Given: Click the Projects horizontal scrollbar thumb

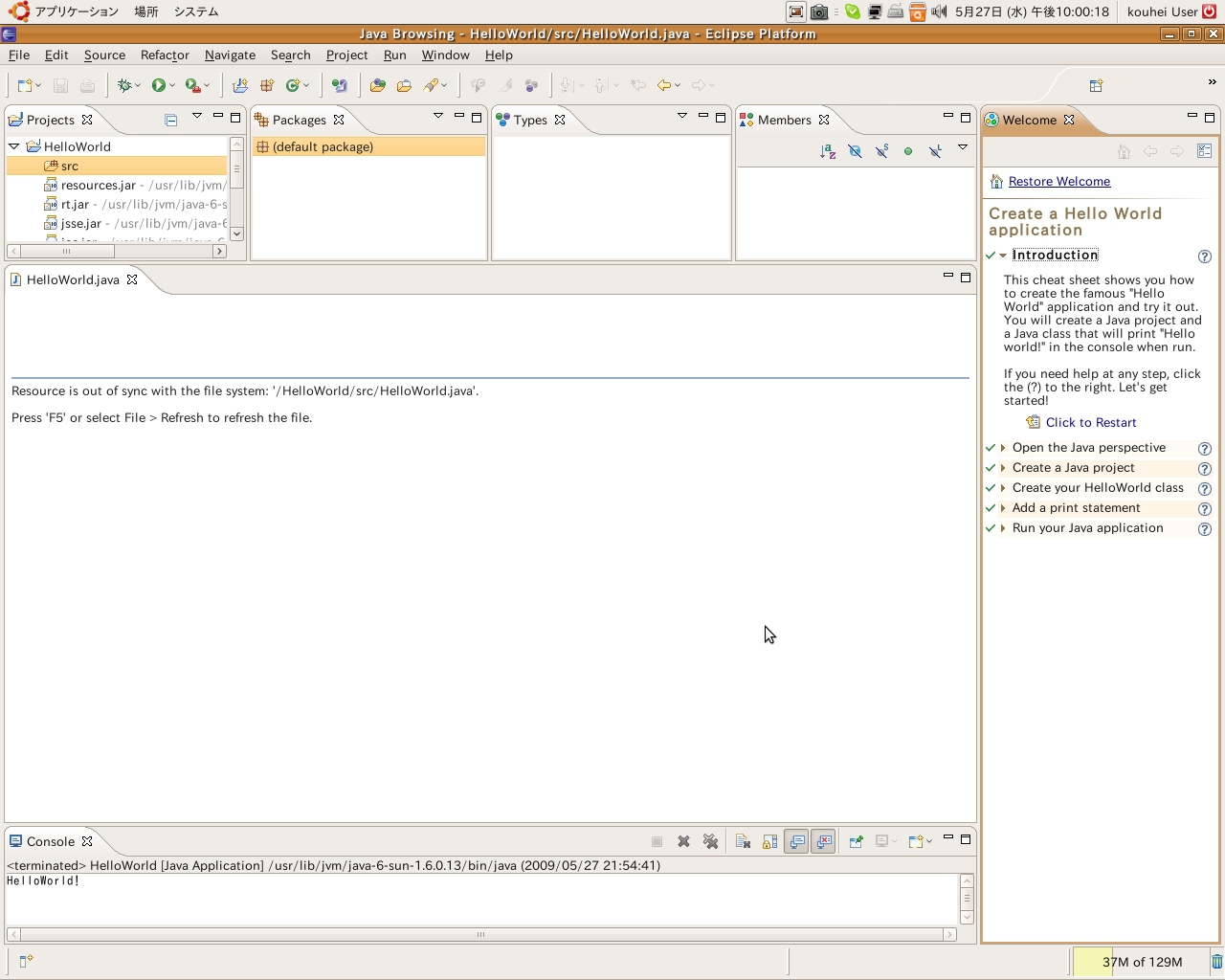Looking at the screenshot, I should click(66, 252).
